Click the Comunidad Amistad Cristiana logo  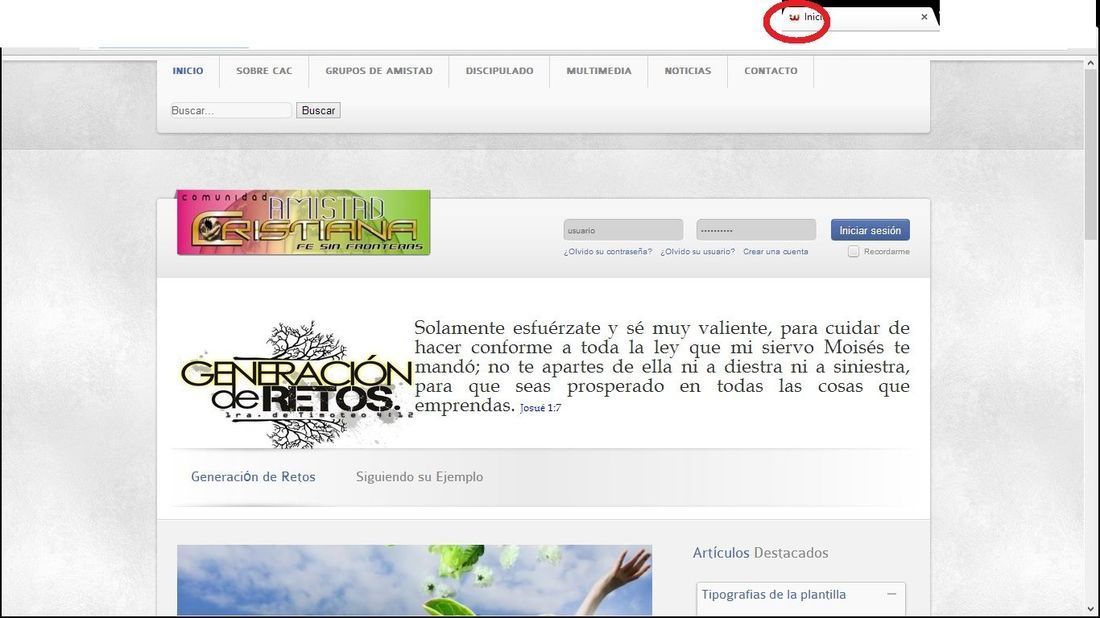(303, 222)
